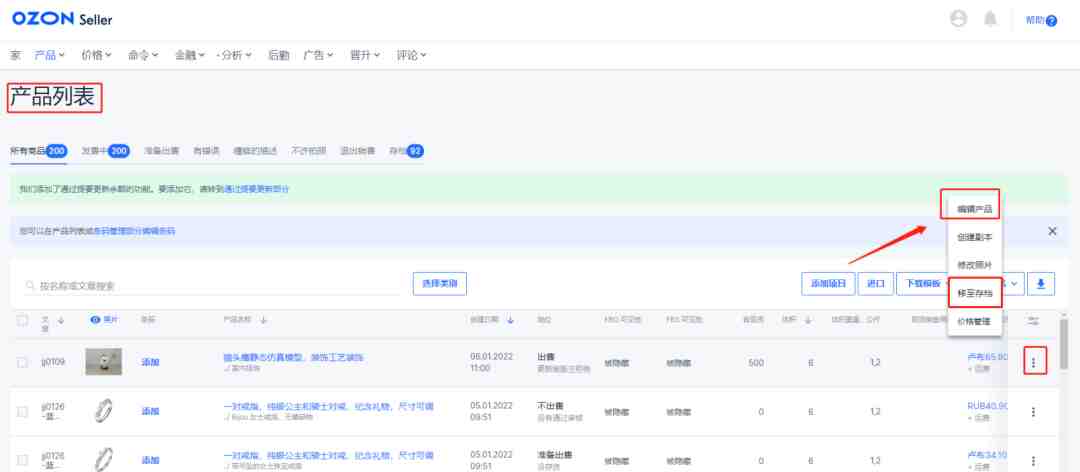Dismiss the blue info banner with X
This screenshot has height=472, width=1080.
click(x=1052, y=232)
